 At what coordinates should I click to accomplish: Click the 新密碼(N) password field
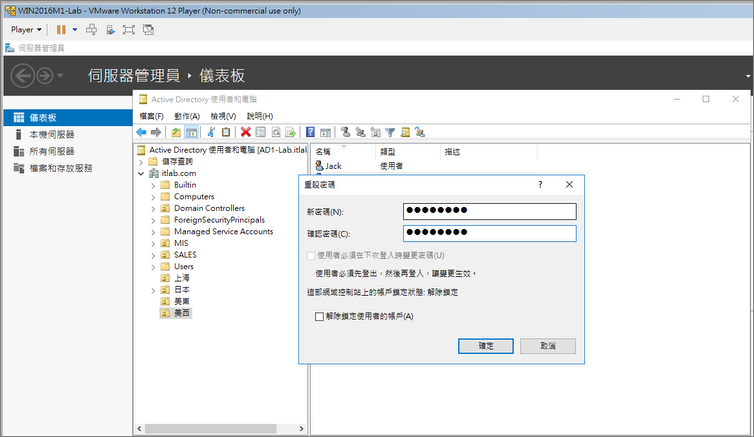point(490,212)
